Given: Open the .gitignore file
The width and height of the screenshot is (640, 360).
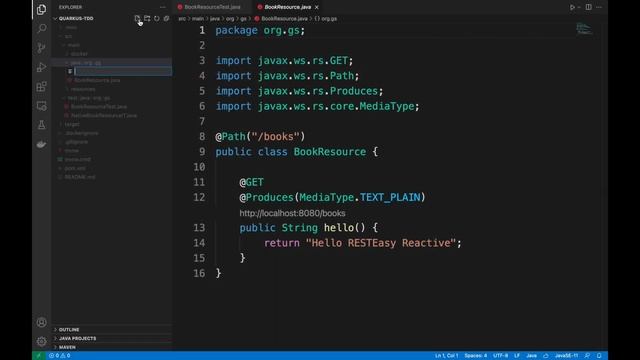Looking at the screenshot, I should click(76, 142).
